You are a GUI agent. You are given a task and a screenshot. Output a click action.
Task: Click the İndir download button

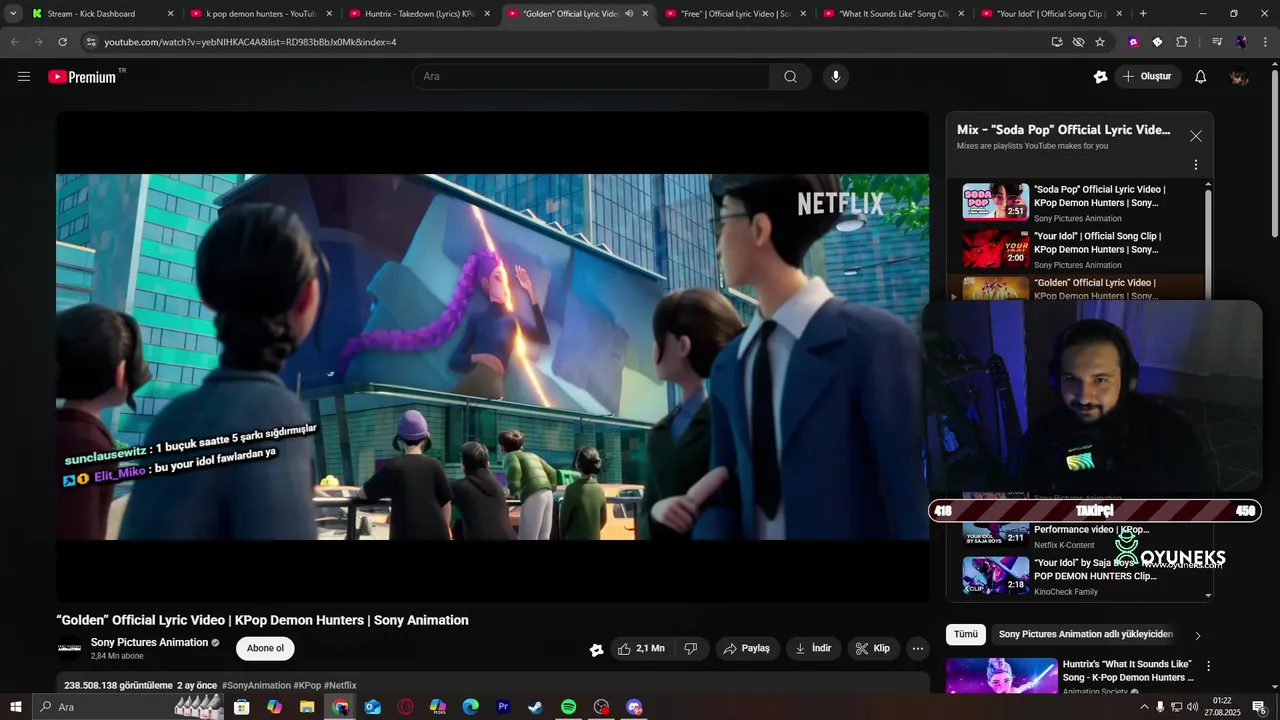coord(813,648)
